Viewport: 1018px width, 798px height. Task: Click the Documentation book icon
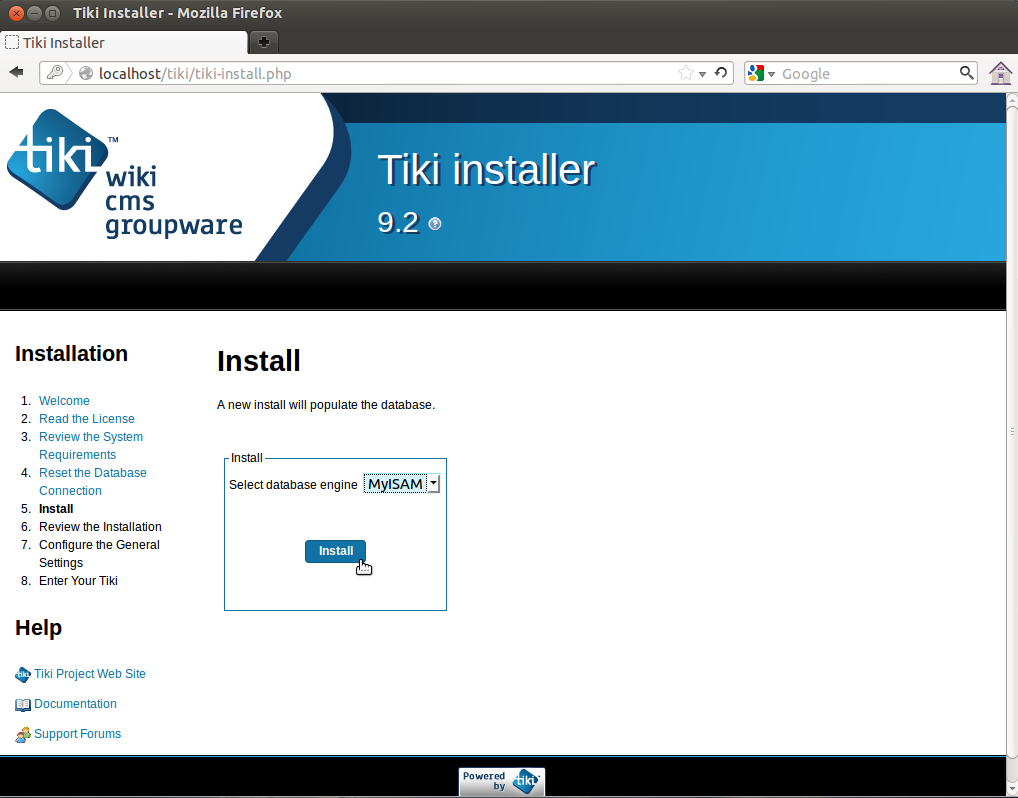click(x=22, y=704)
